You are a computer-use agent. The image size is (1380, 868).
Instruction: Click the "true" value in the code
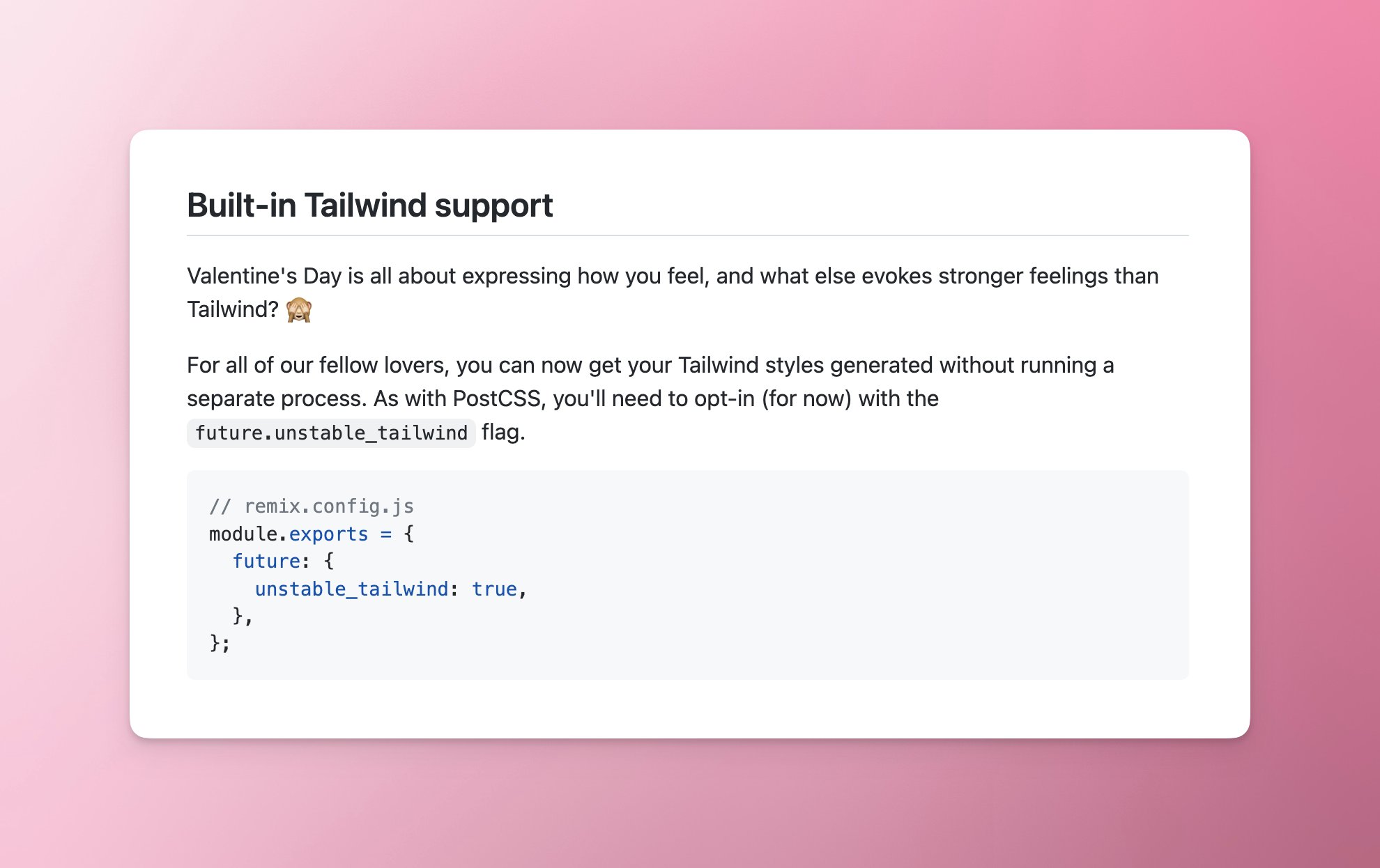click(x=494, y=589)
